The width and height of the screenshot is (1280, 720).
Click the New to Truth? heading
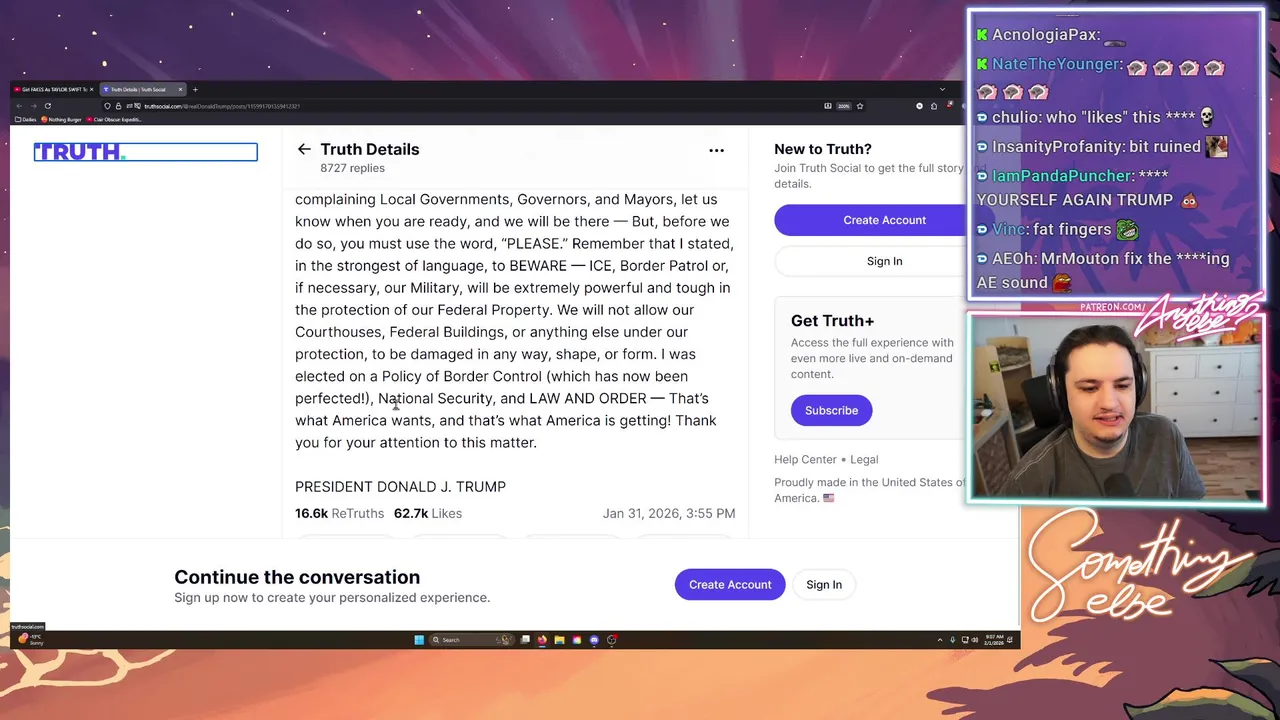(823, 149)
